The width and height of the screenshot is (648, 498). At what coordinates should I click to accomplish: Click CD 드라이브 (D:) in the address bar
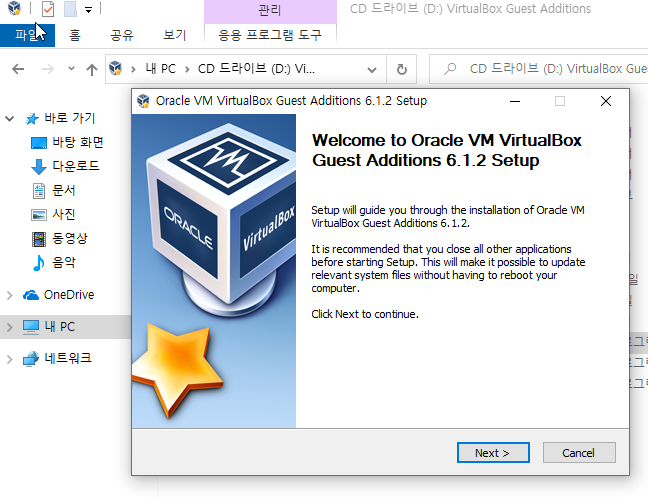256,69
